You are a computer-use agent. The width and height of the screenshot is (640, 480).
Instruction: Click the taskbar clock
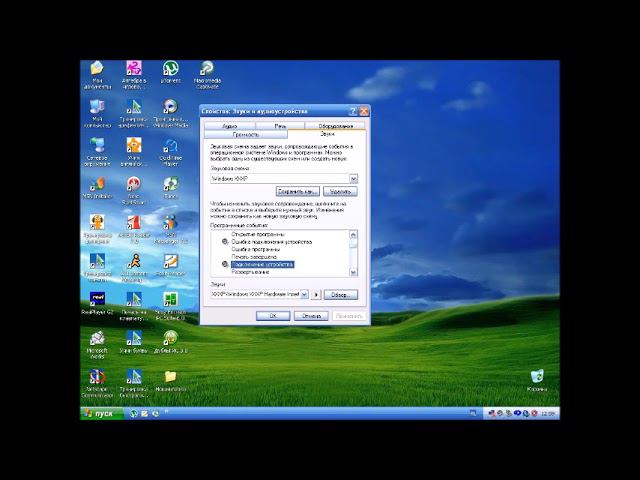coord(548,413)
